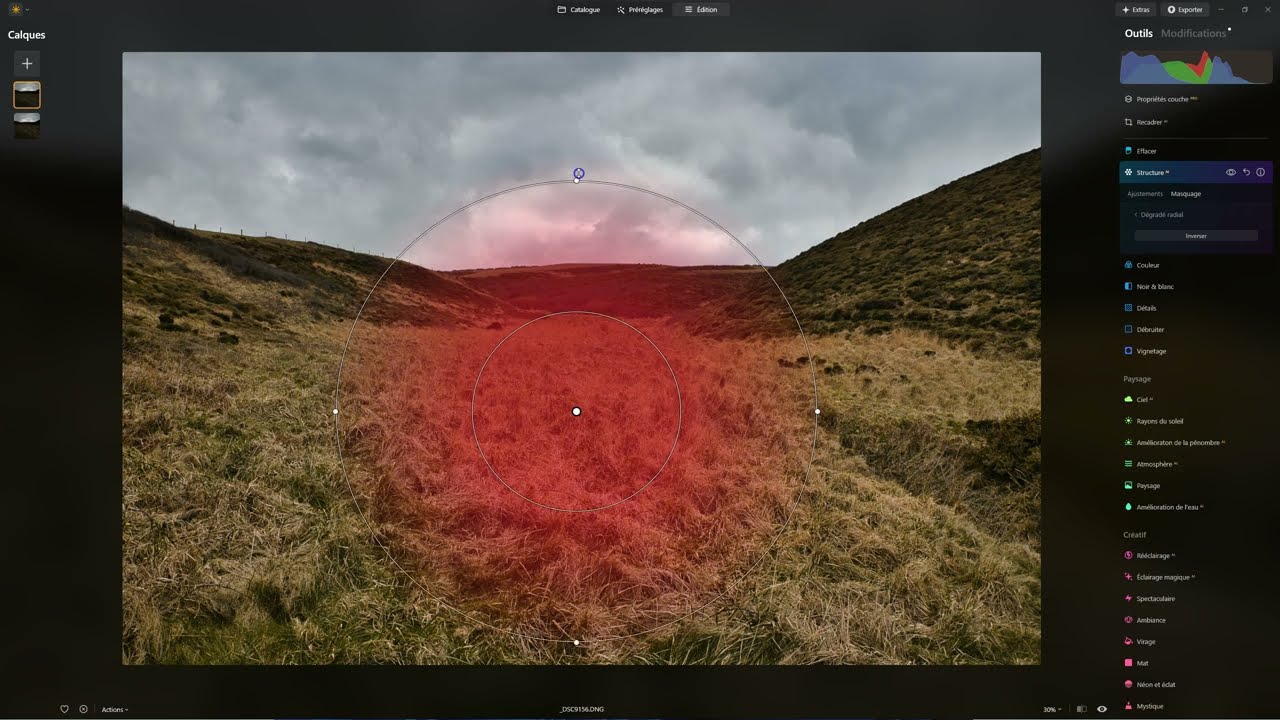
Task: Switch to the Ajustements tab
Action: point(1145,194)
